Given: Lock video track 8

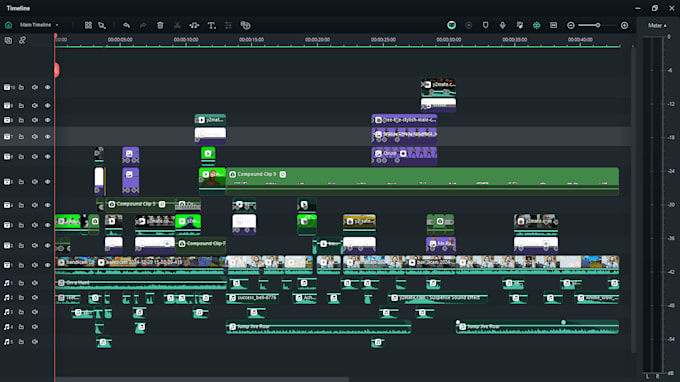Looking at the screenshot, I should [21, 120].
